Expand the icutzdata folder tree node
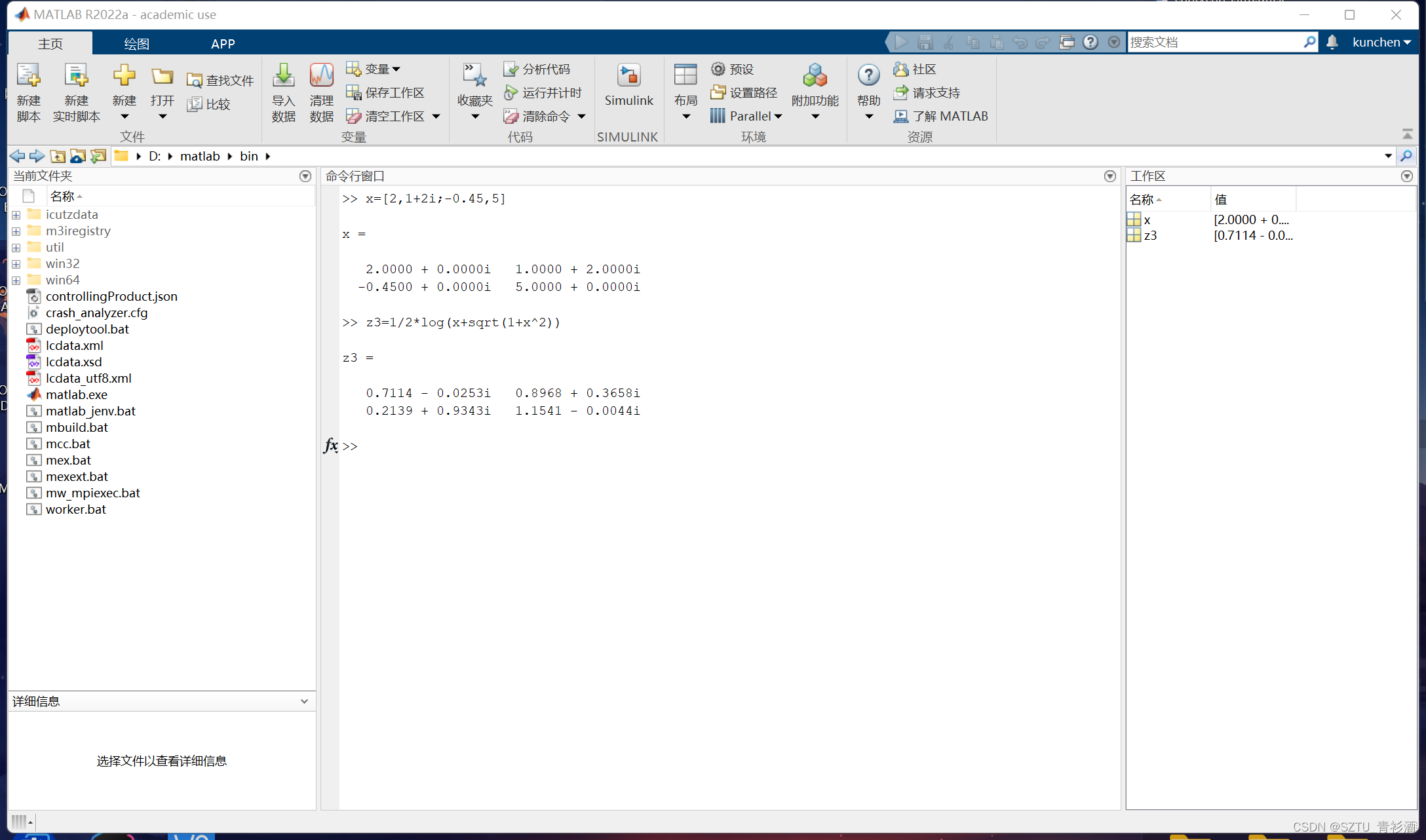1426x840 pixels. (x=16, y=215)
